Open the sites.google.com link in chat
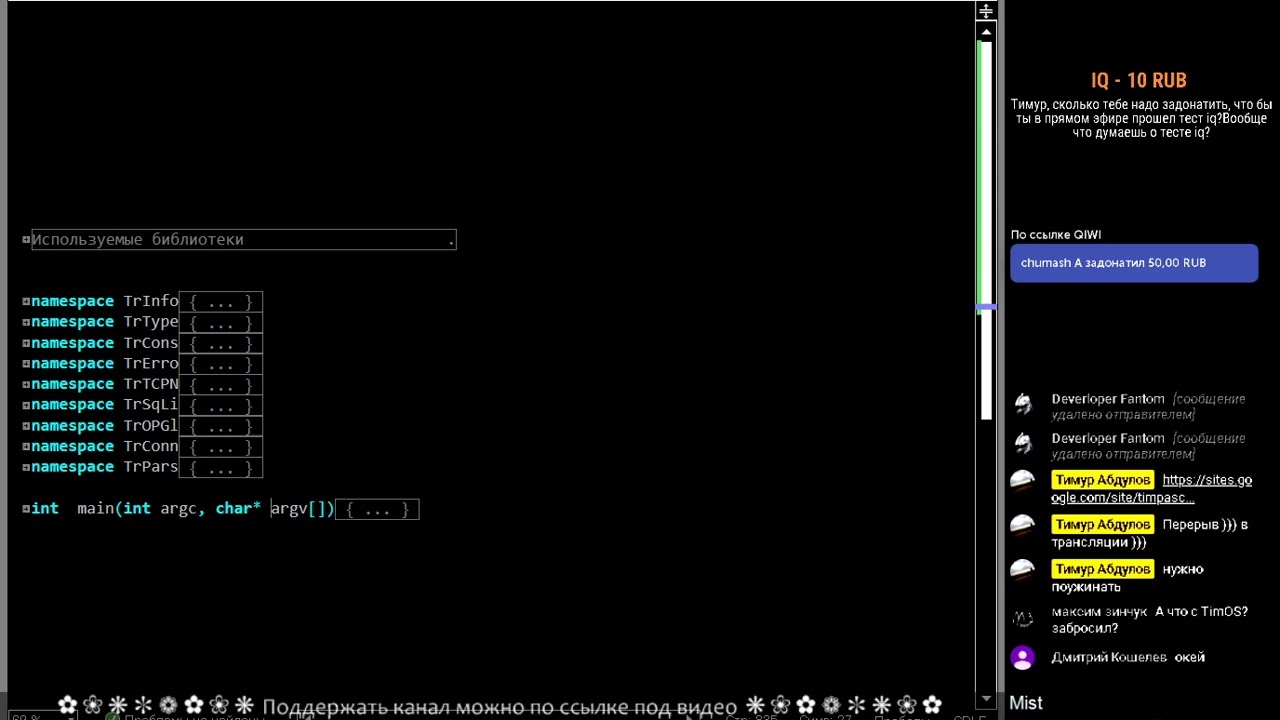 [1151, 489]
